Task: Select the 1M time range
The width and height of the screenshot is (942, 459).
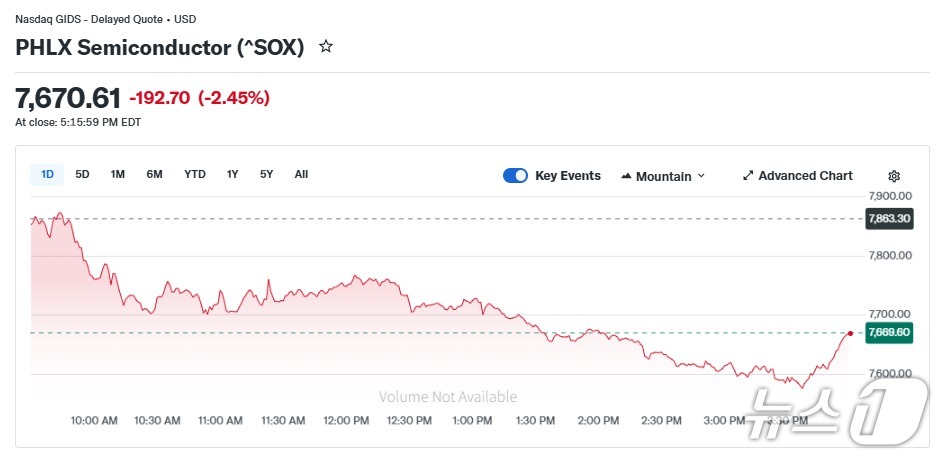Action: (118, 175)
